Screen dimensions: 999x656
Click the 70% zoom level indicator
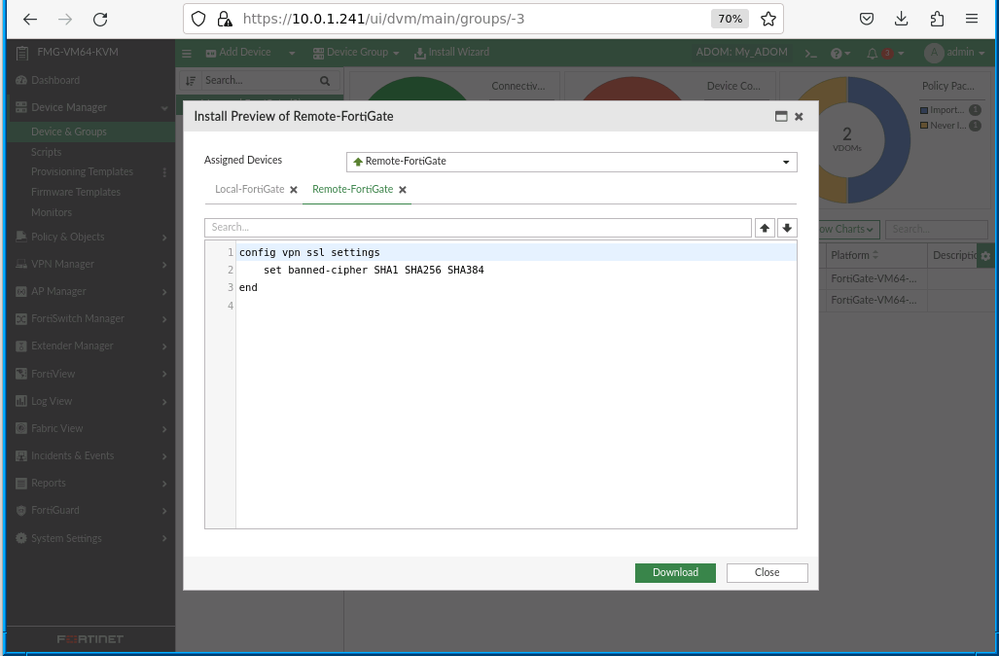[730, 19]
